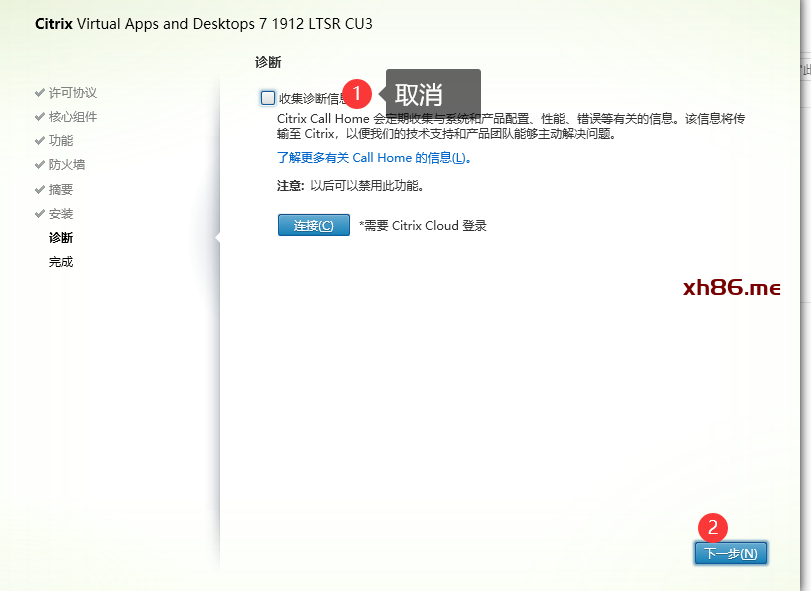Open 了解更多有关 Call Home 的信息 link
Image resolution: width=811 pixels, height=591 pixels.
click(x=373, y=158)
